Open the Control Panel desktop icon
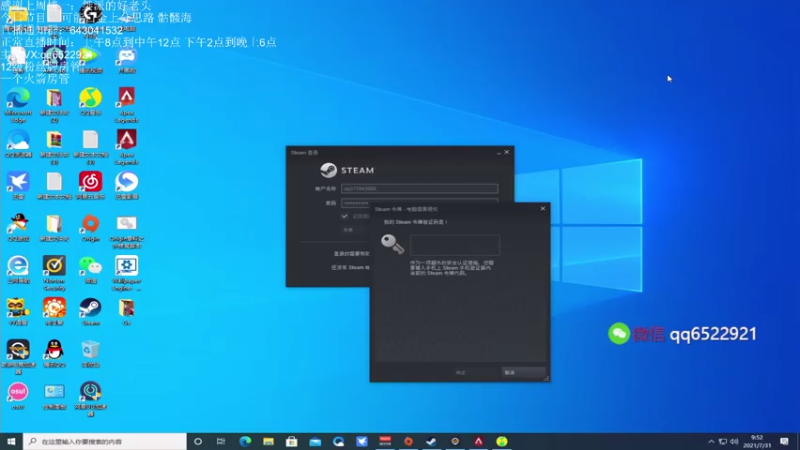The height and width of the screenshot is (450, 800). (55, 395)
